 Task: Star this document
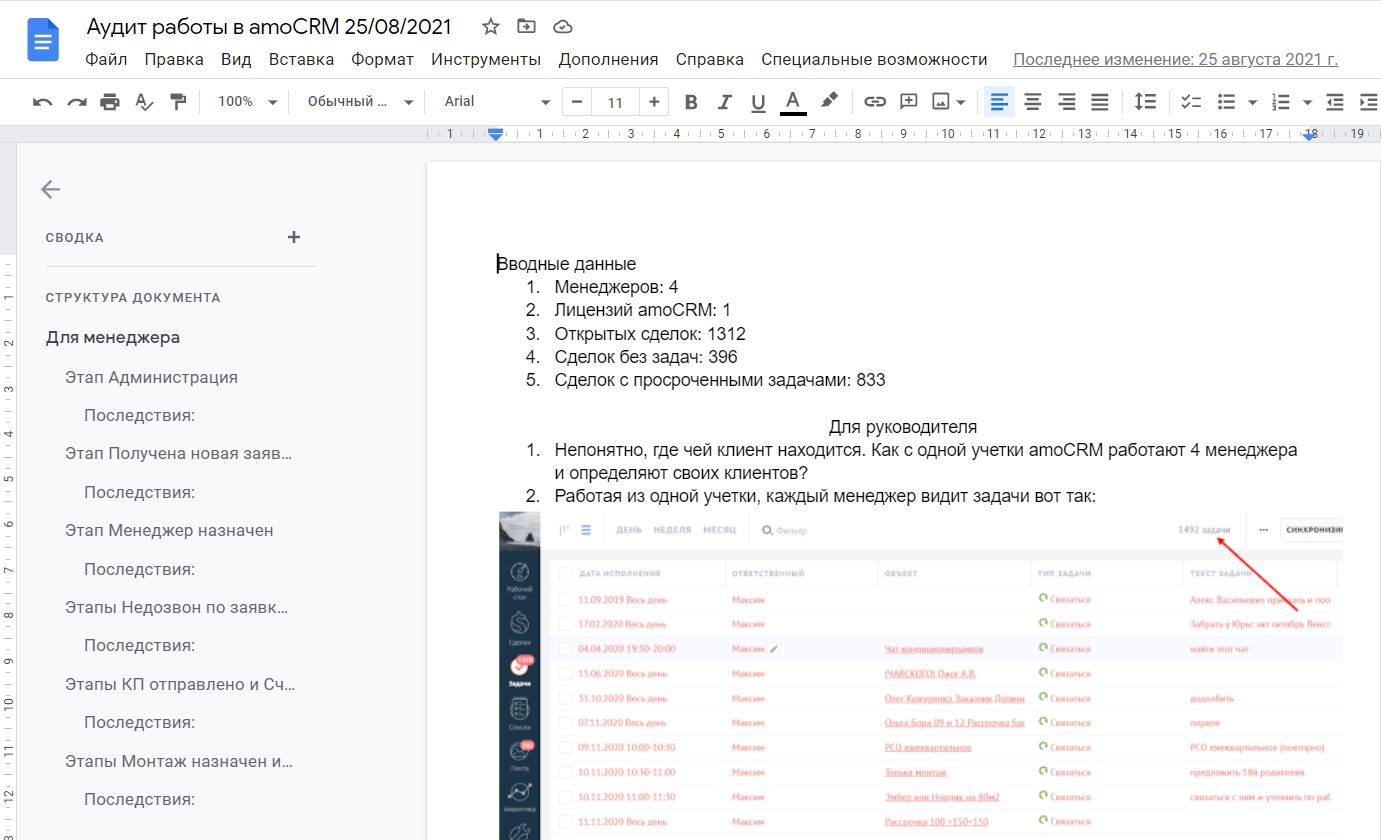coord(490,27)
